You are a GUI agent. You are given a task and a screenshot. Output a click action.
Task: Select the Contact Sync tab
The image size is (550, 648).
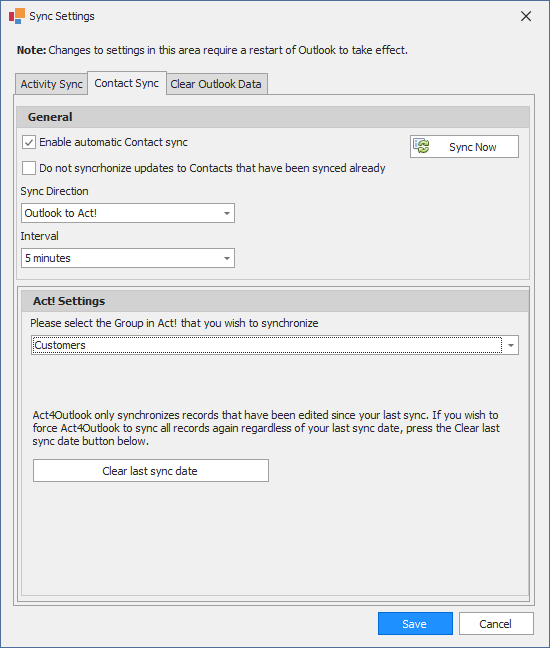(127, 83)
